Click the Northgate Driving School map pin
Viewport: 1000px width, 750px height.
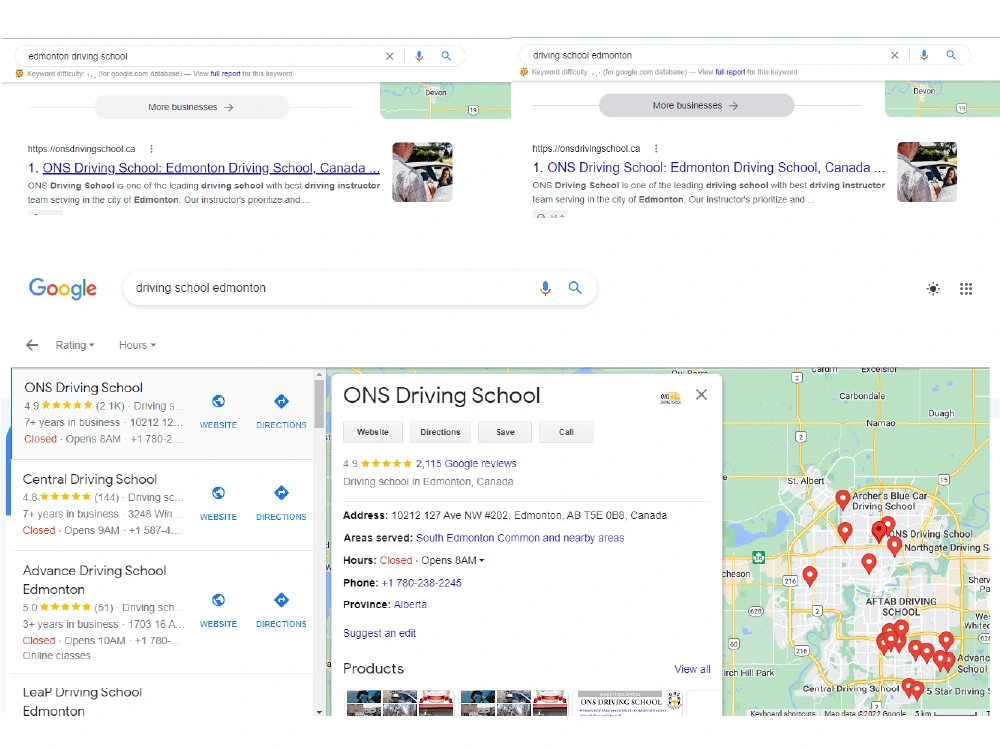click(x=895, y=546)
